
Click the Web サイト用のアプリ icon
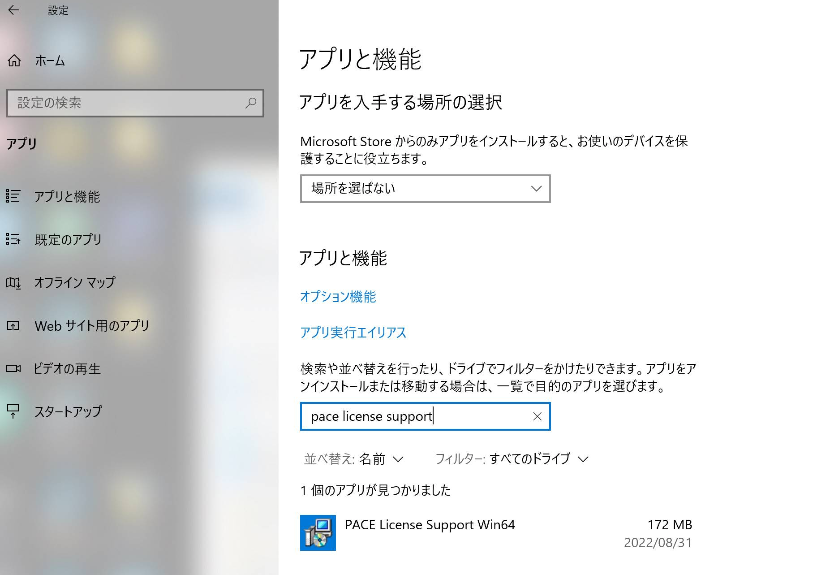click(13, 326)
